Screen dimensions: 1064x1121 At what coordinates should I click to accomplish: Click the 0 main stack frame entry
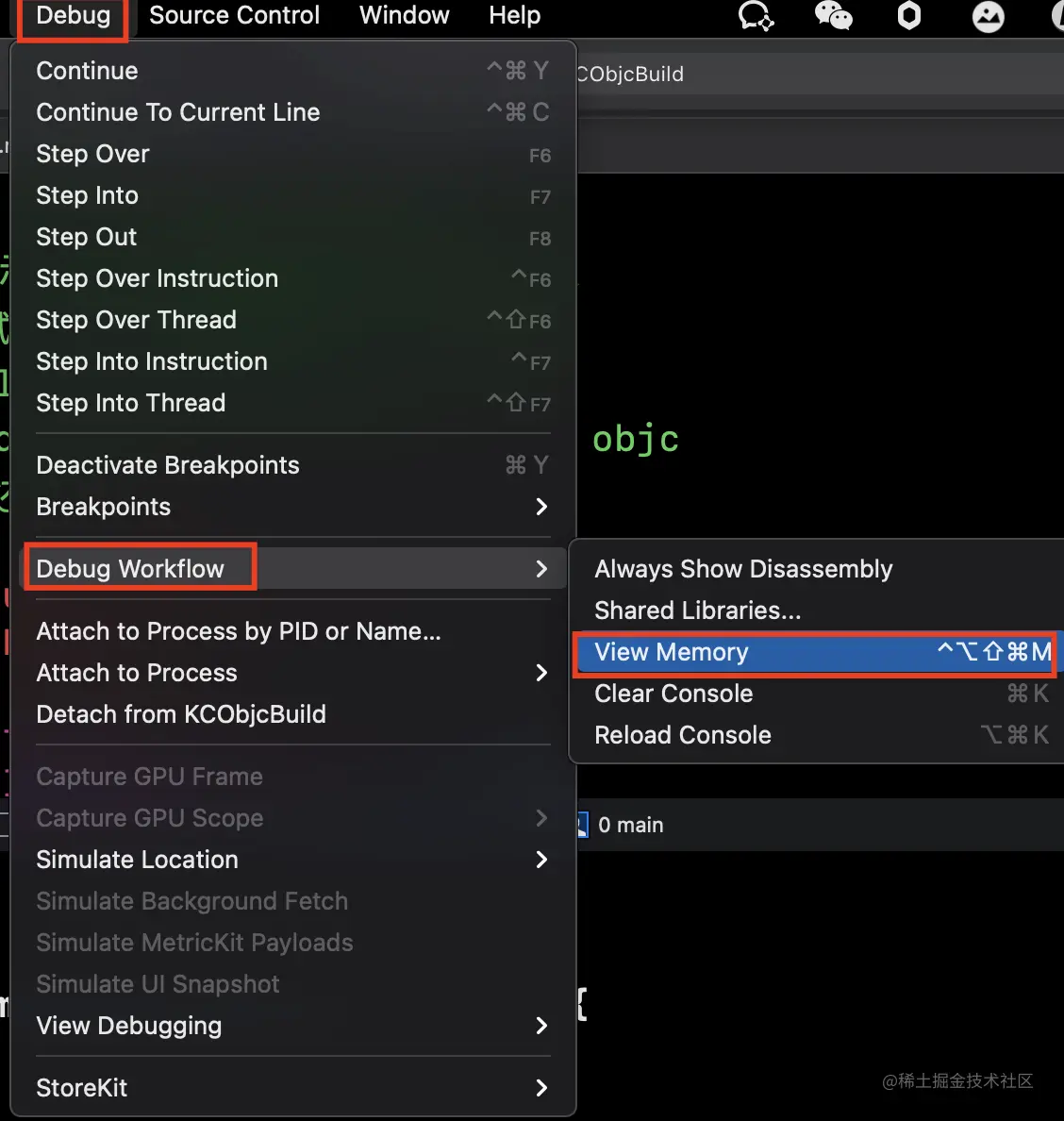pos(630,825)
